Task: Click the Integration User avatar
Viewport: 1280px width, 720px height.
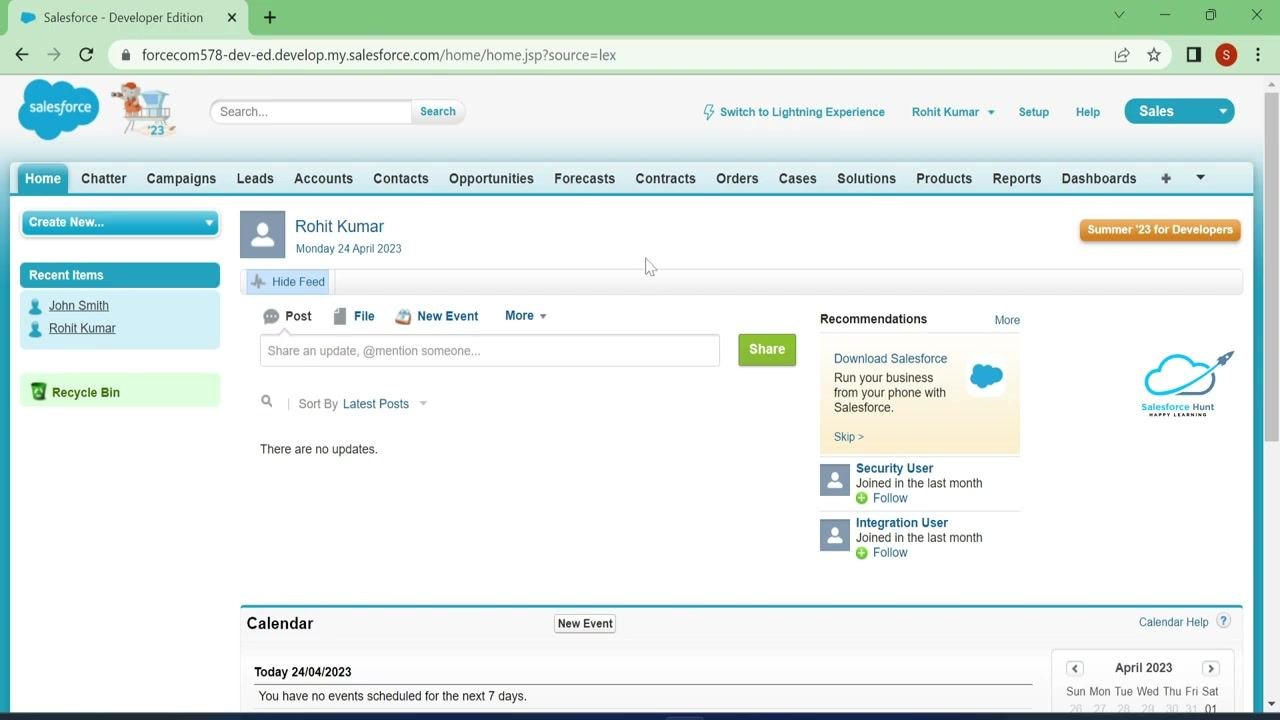Action: click(x=835, y=535)
